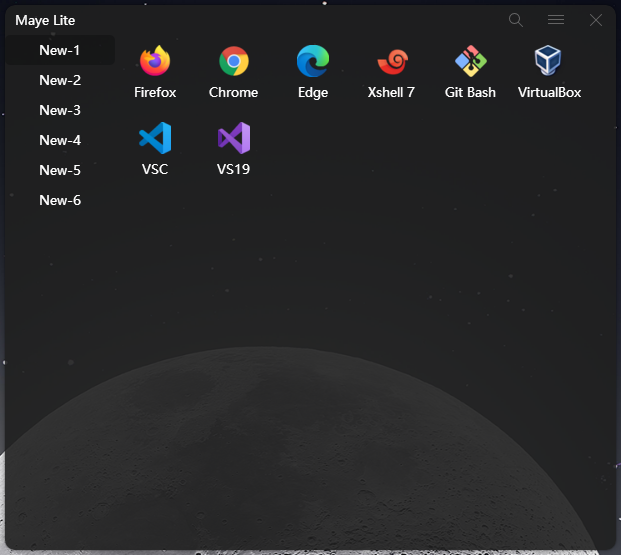
Task: Open the New-4 tab
Action: pos(60,140)
